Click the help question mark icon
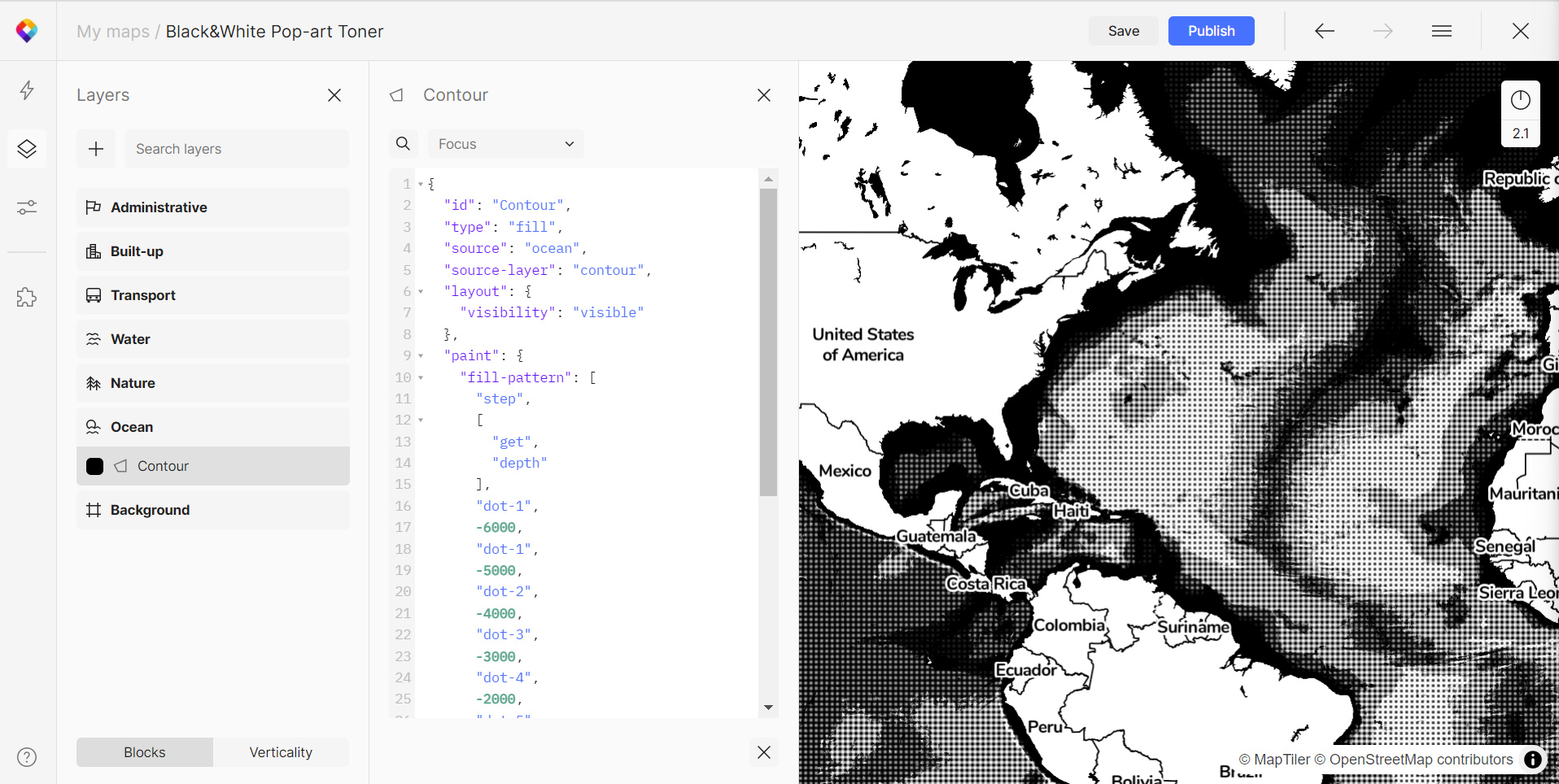The image size is (1559, 784). [x=27, y=757]
